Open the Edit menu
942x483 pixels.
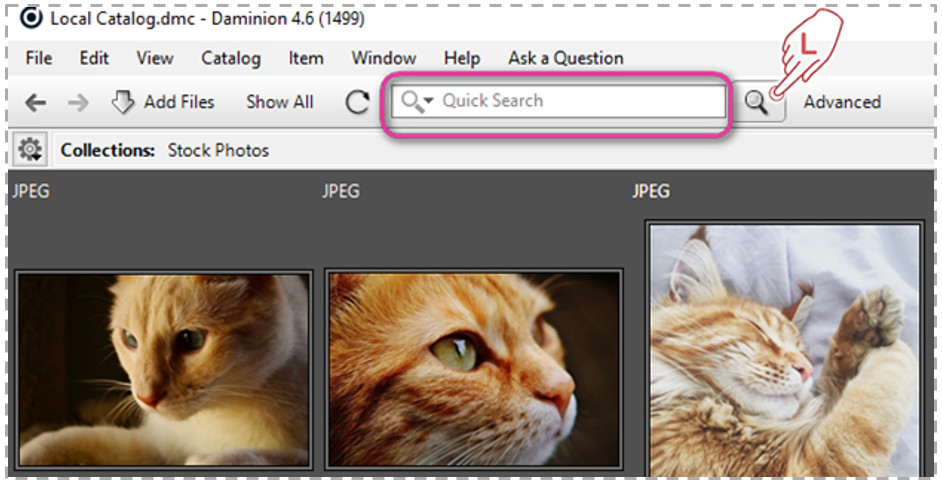pos(94,58)
